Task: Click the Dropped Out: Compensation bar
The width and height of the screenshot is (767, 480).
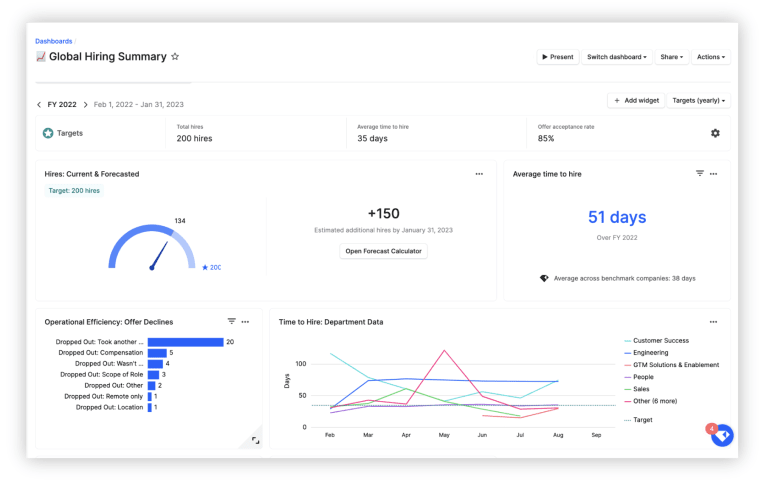Action: pyautogui.click(x=157, y=353)
